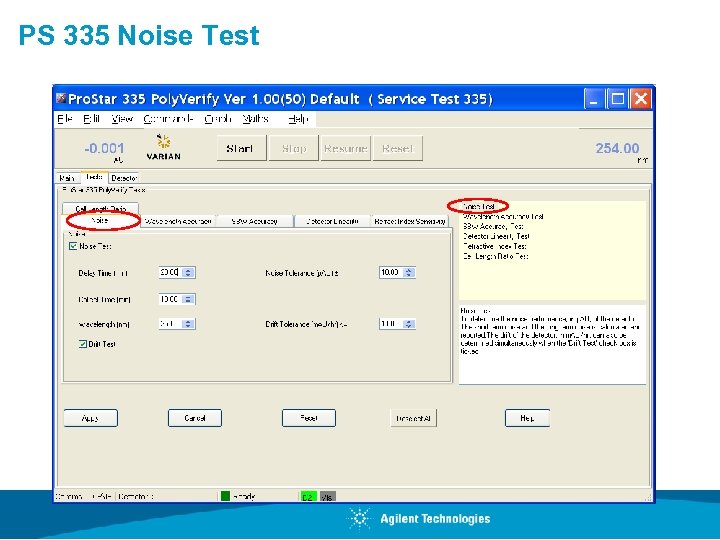720x540 pixels.
Task: Toggle the Drift Test checkbox
Action: (83, 344)
